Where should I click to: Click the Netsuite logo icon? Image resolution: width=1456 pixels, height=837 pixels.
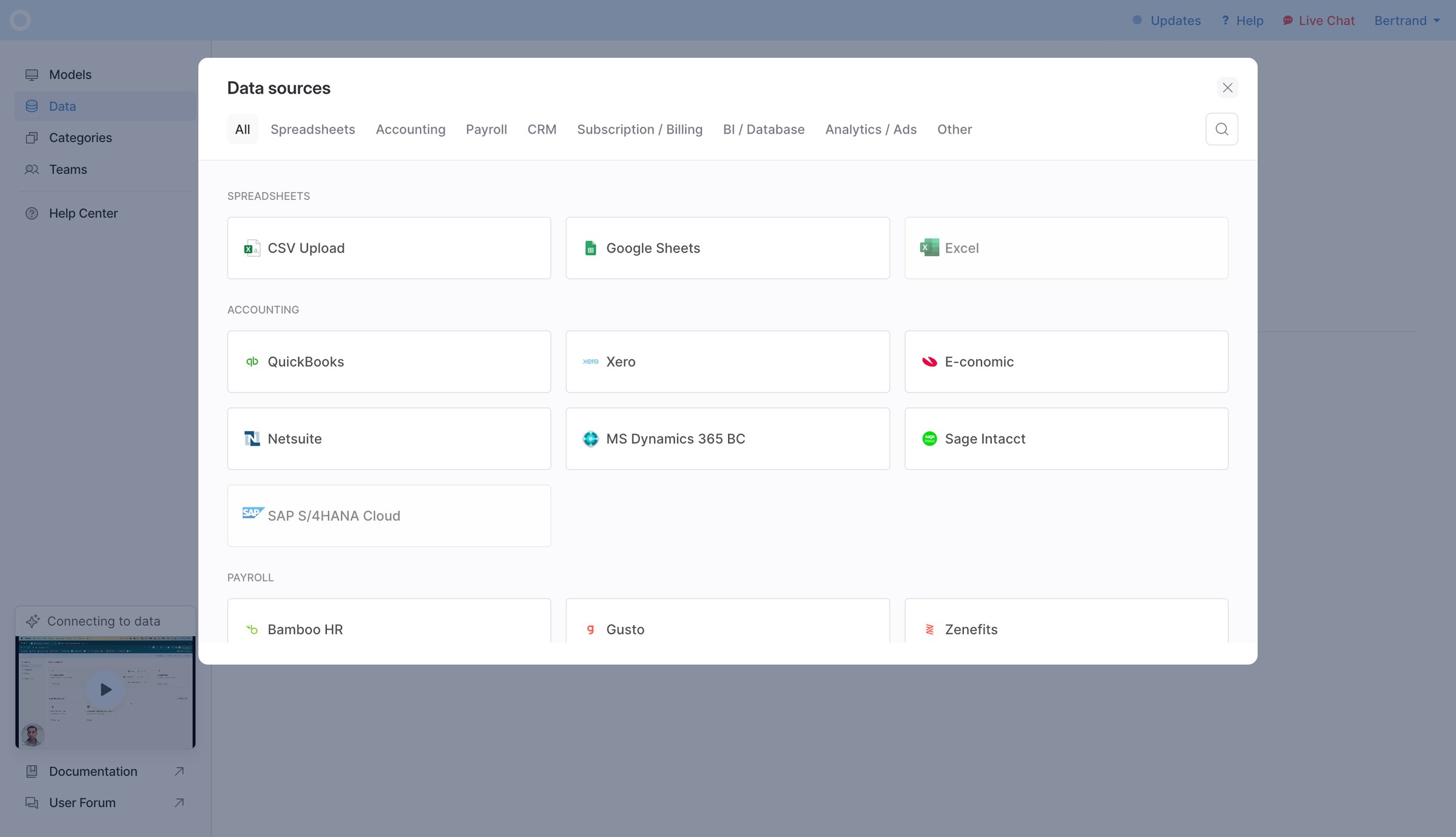coord(252,438)
